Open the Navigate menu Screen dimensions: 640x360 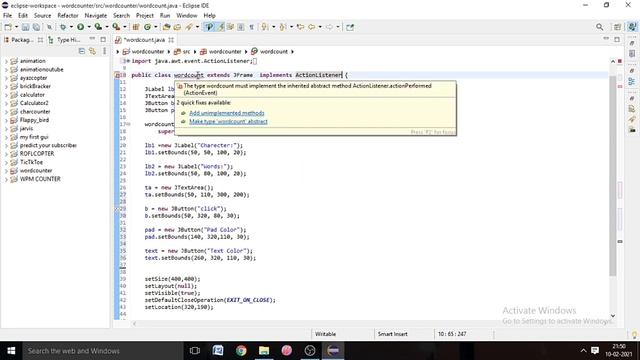point(96,16)
